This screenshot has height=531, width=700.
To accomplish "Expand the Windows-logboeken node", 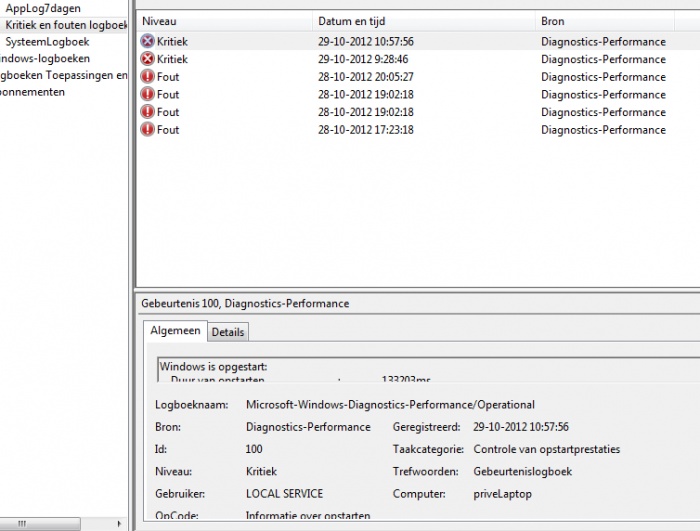I will tap(45, 59).
